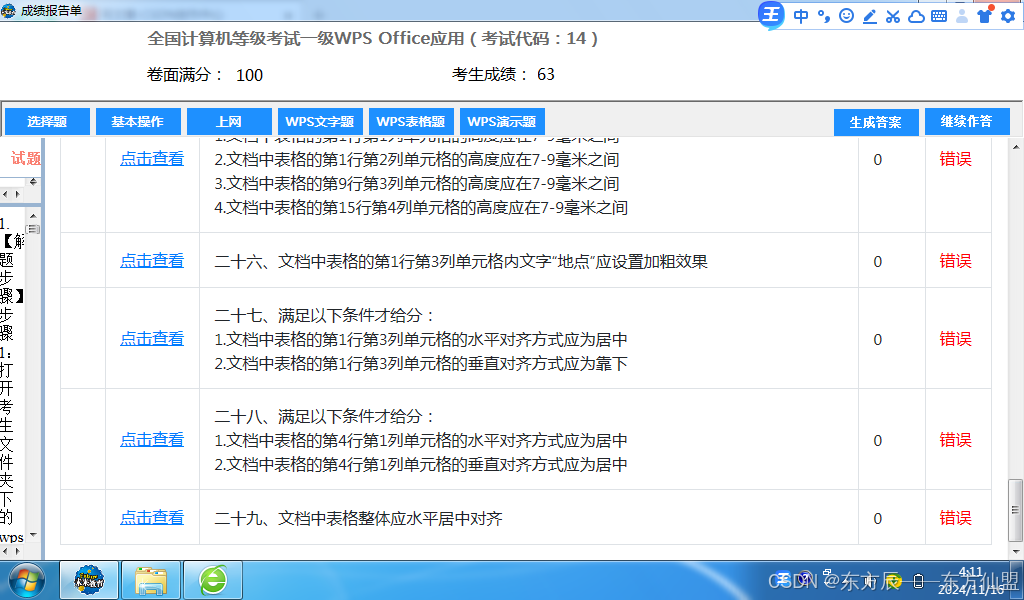Viewport: 1024px width, 600px height.
Task: Open the 上网 tab
Action: (229, 121)
